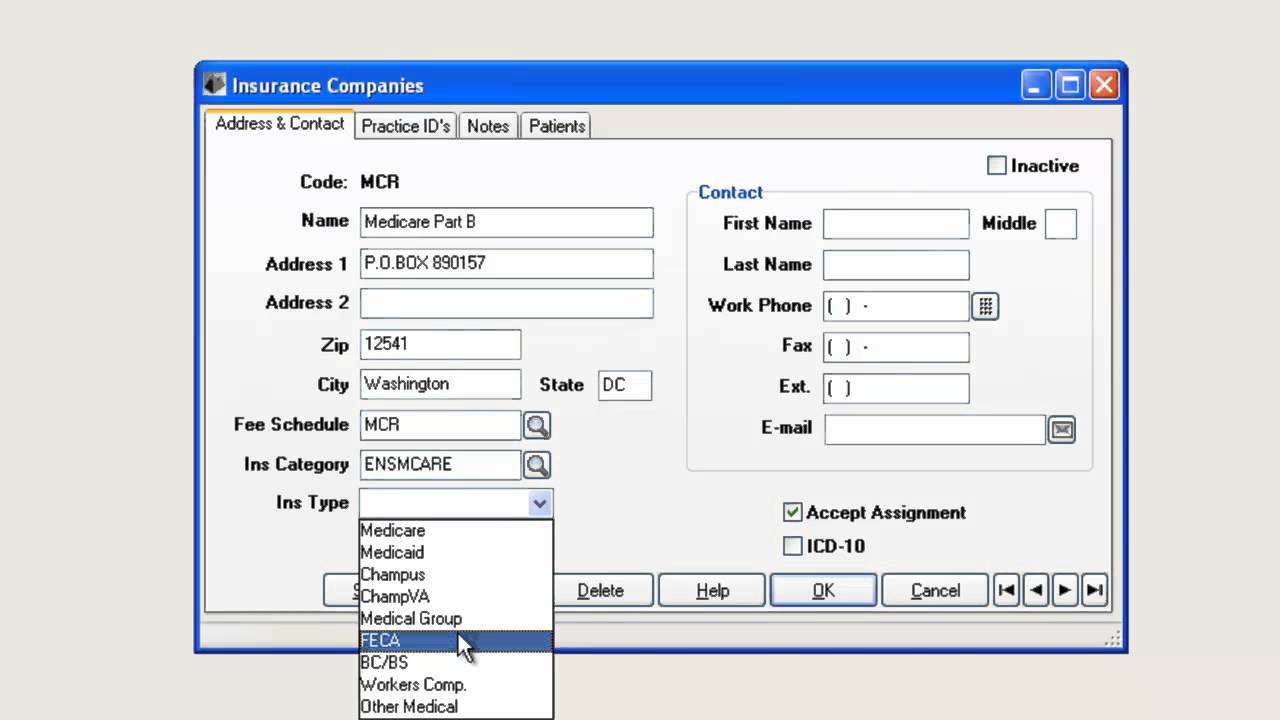Jump to the last record
This screenshot has height=720, width=1280.
(x=1094, y=590)
